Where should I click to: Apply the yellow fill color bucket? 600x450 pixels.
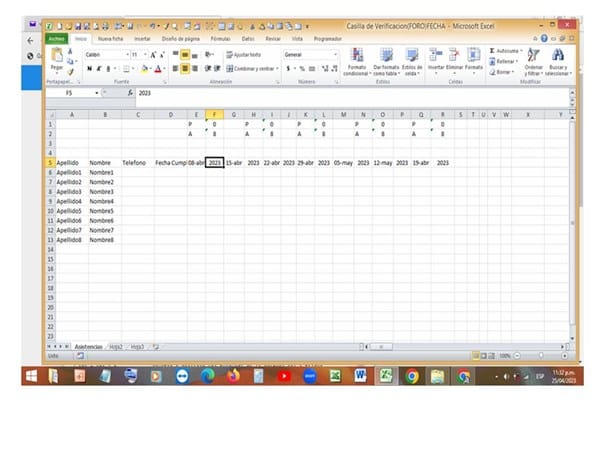coord(145,68)
